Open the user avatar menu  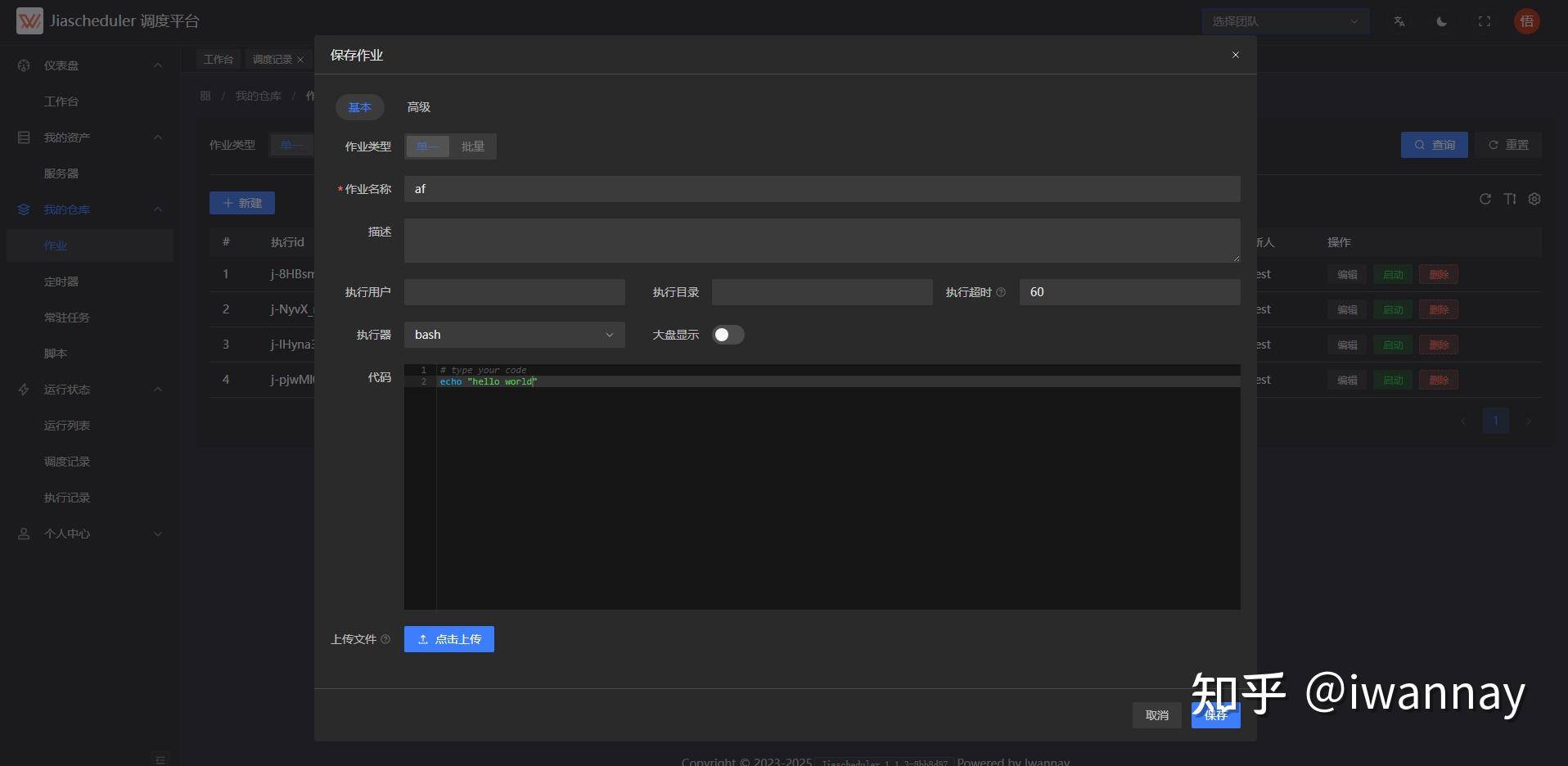(x=1527, y=21)
